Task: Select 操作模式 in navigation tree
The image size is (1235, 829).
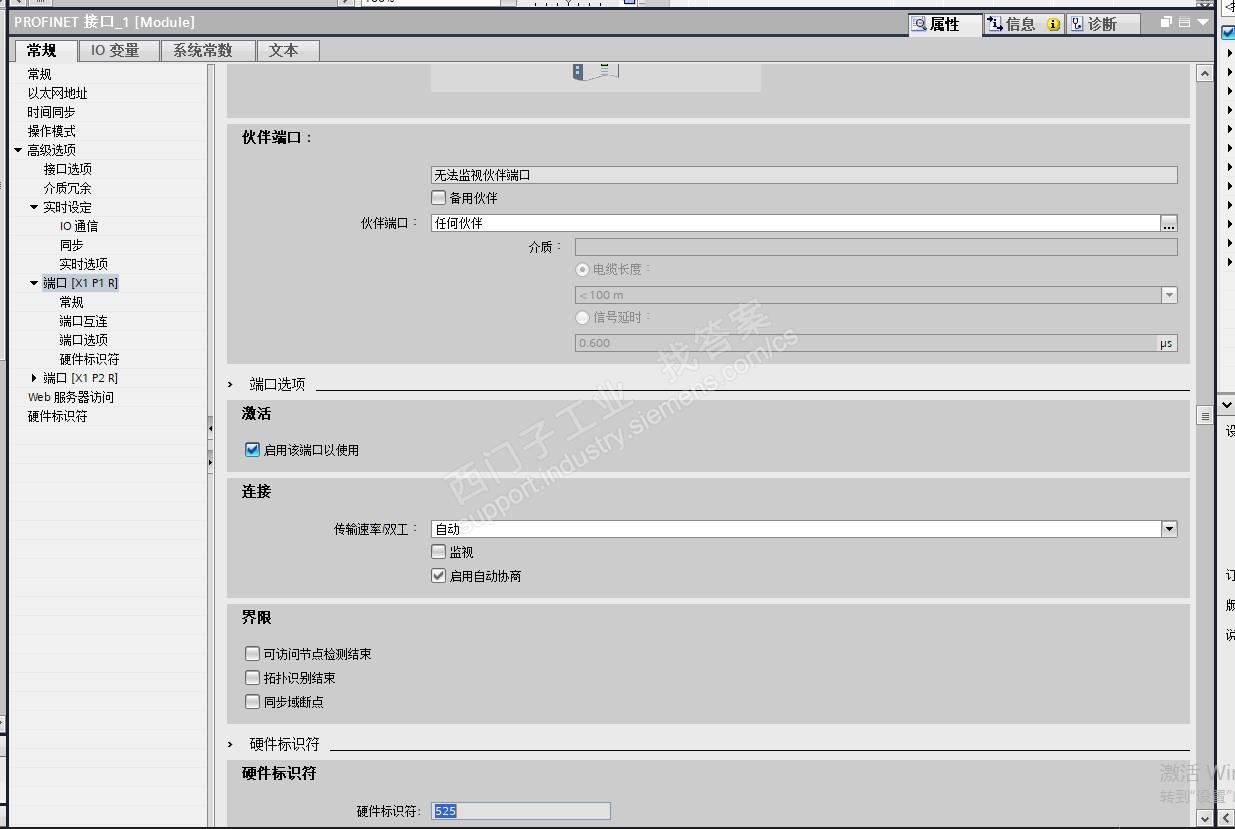Action: coord(51,131)
